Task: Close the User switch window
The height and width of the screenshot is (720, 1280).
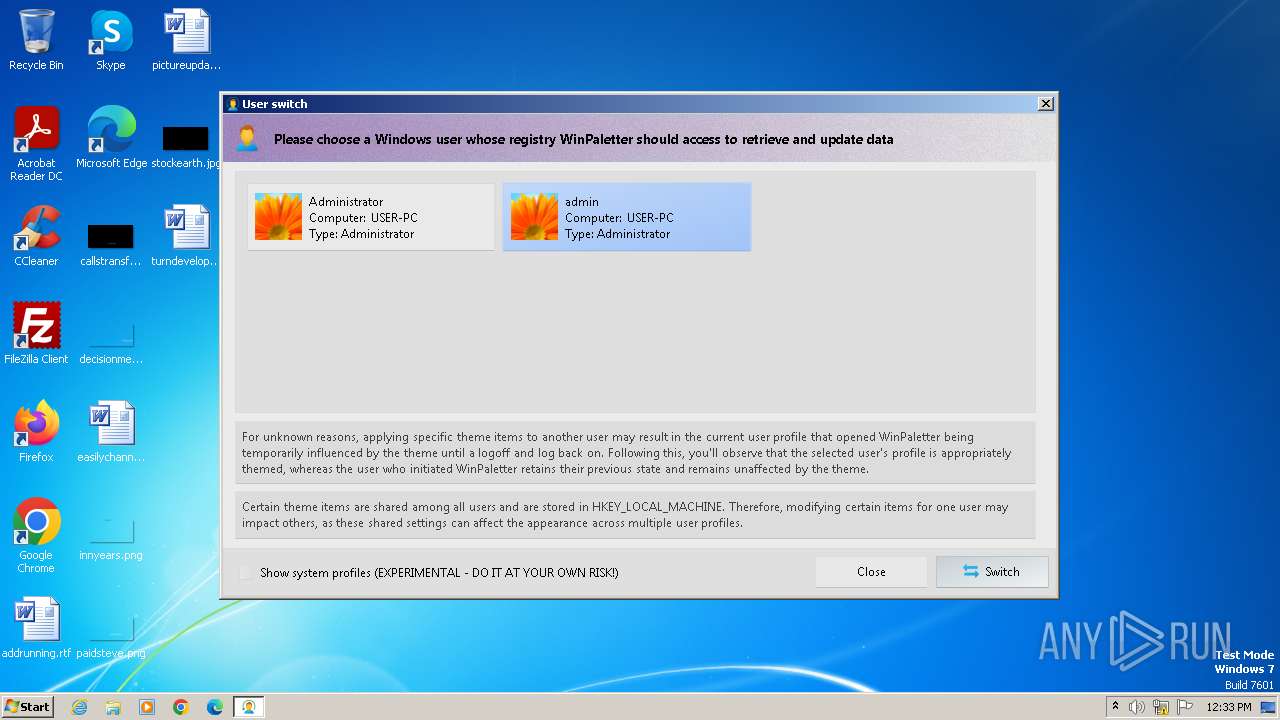Action: (1045, 104)
